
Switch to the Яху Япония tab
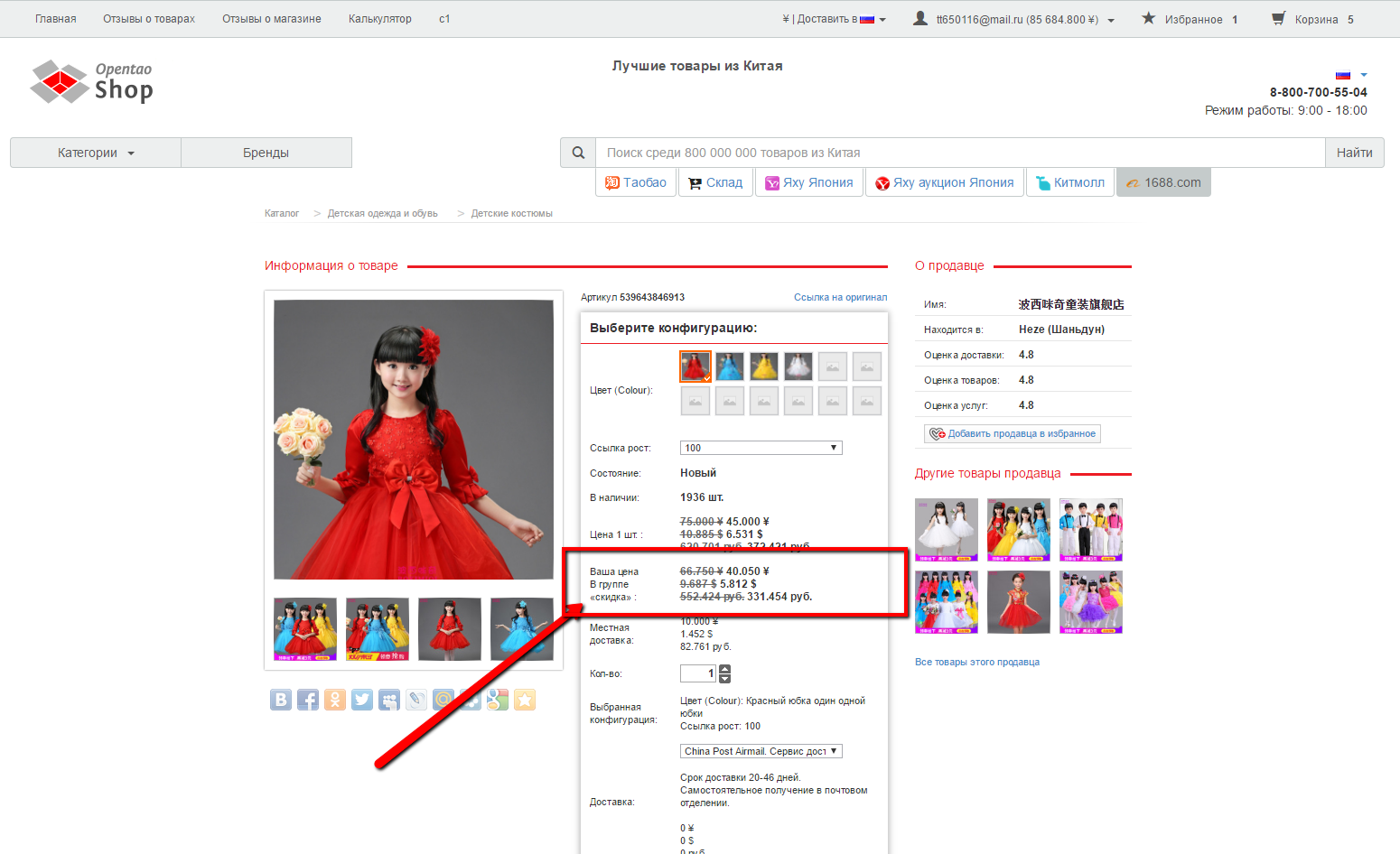[x=809, y=182]
